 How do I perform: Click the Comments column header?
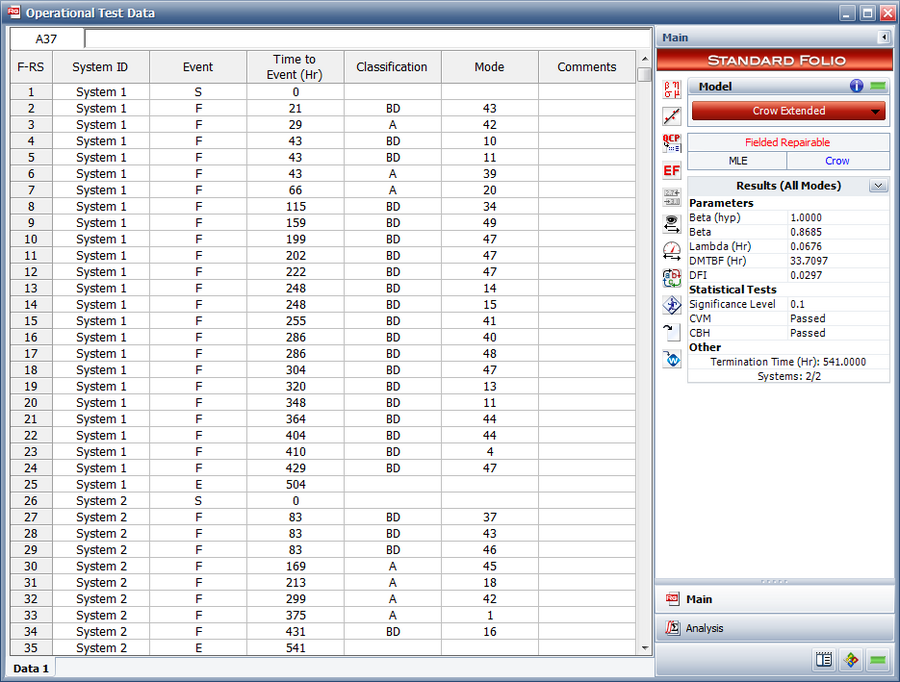[587, 67]
